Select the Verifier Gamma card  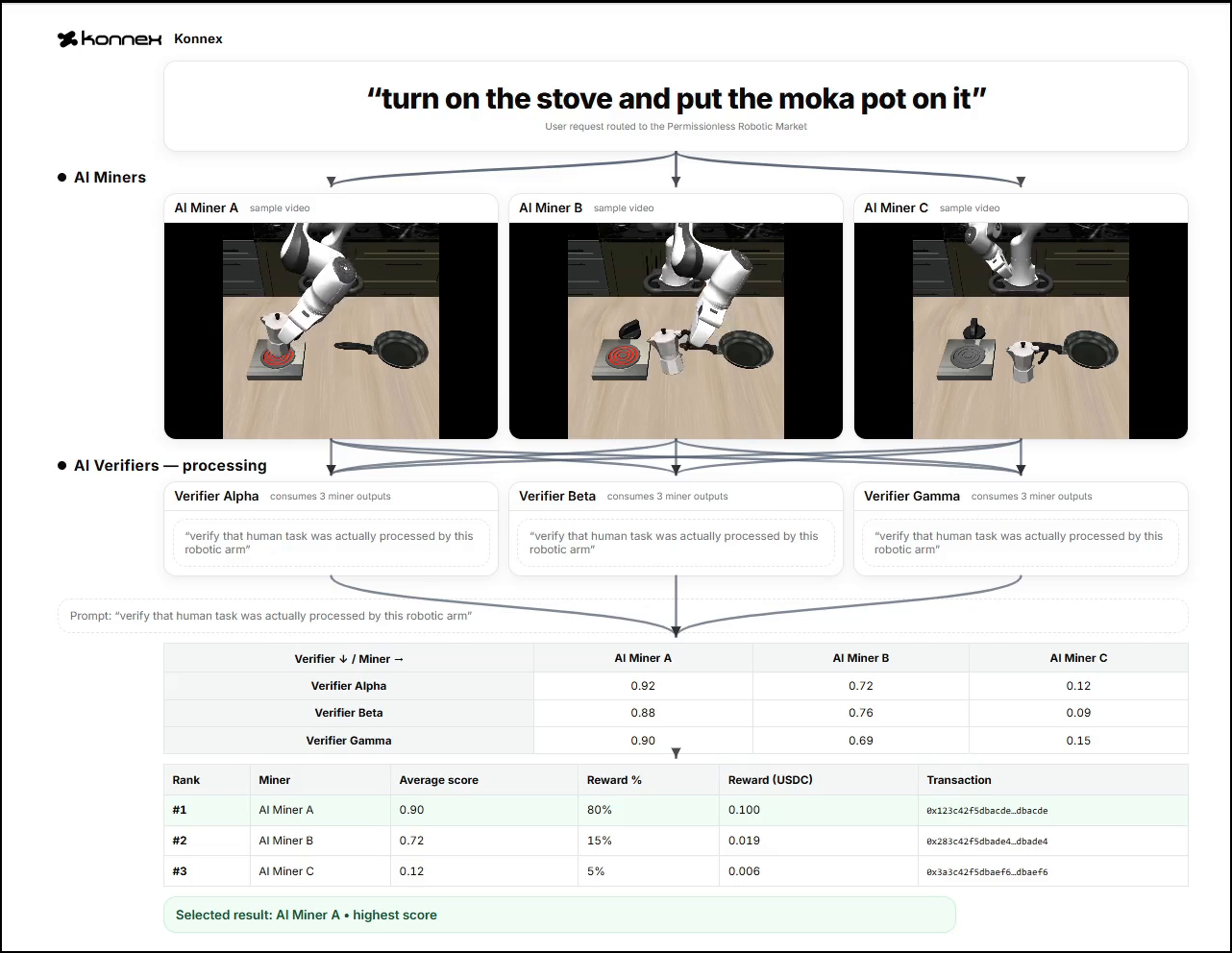coord(1021,528)
